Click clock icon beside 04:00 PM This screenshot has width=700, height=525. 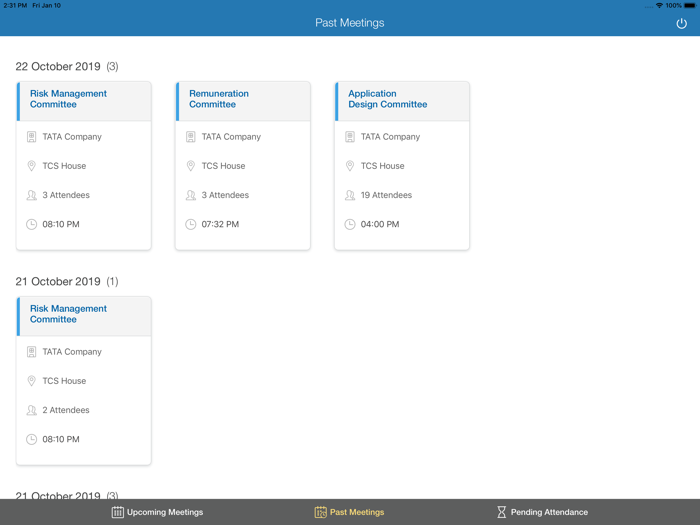(350, 224)
